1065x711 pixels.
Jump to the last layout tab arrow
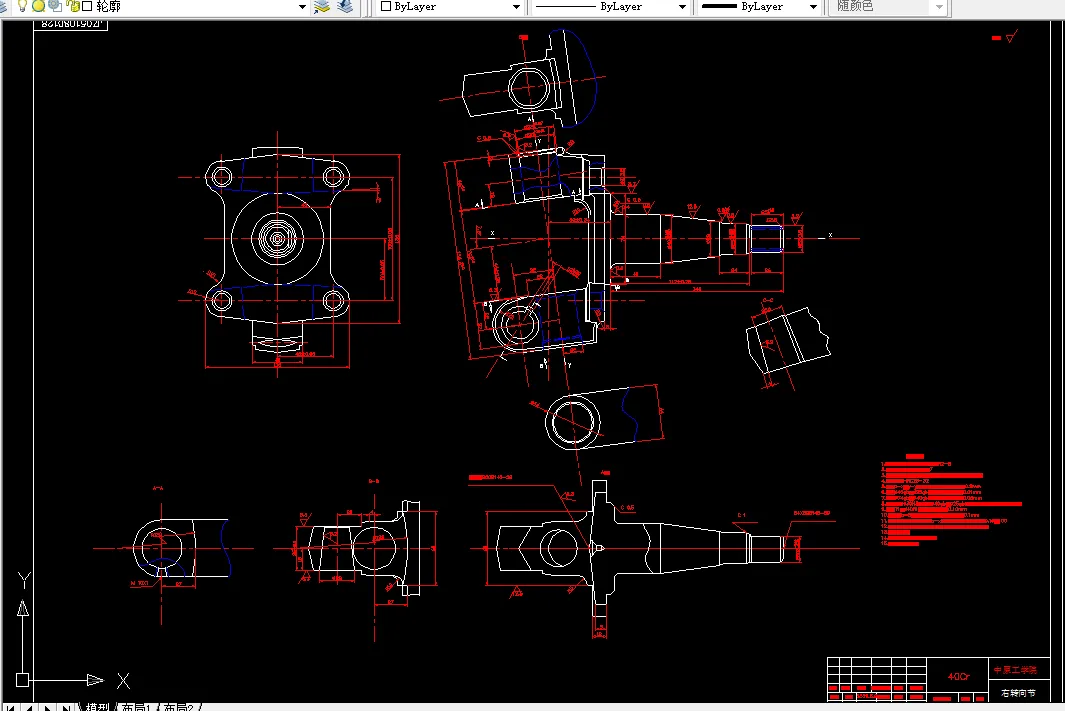pos(65,708)
